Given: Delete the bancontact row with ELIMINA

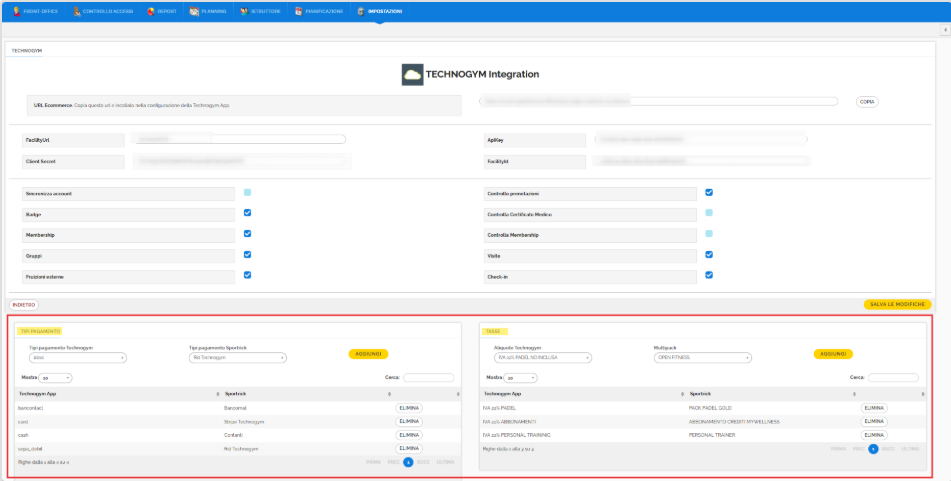Looking at the screenshot, I should (409, 408).
